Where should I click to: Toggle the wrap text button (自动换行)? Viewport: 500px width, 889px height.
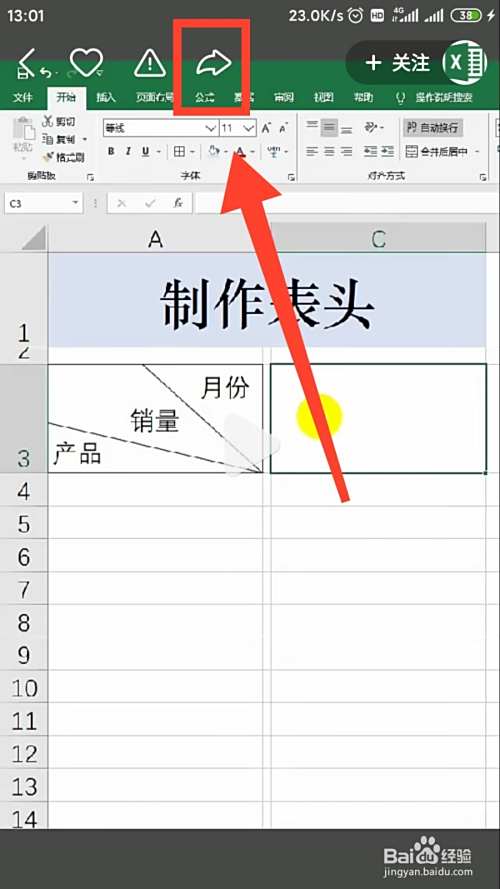point(433,128)
